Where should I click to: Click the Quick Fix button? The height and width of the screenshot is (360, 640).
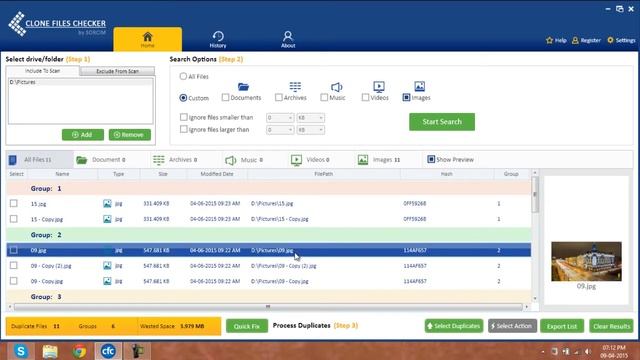coord(247,326)
